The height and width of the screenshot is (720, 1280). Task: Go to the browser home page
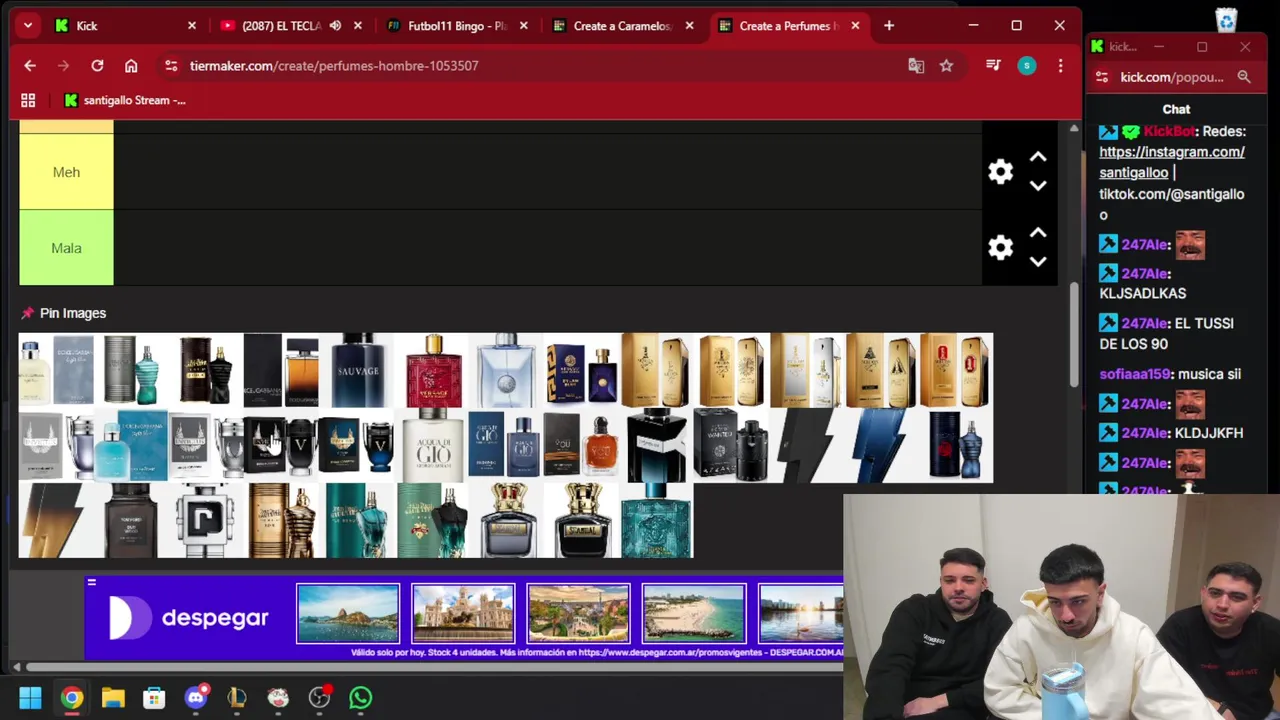[x=131, y=66]
